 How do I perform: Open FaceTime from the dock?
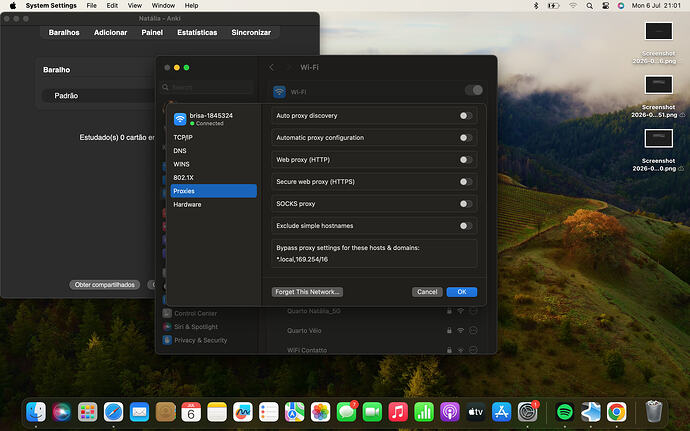372,412
